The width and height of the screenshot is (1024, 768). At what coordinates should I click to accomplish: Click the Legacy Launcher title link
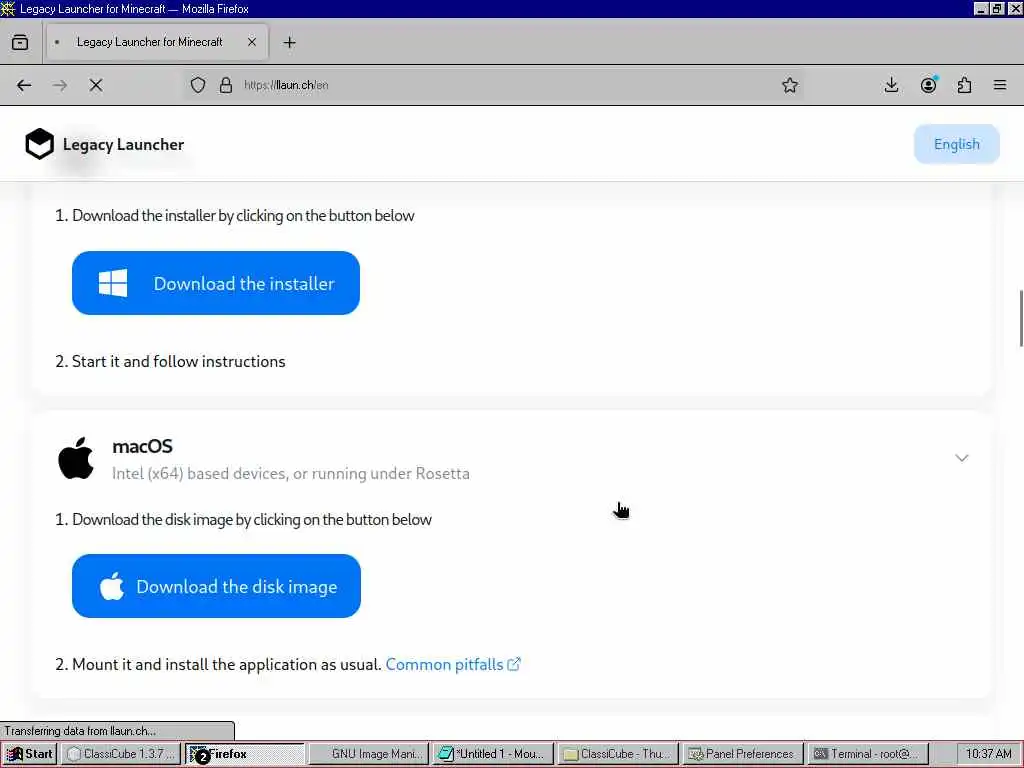pyautogui.click(x=123, y=144)
